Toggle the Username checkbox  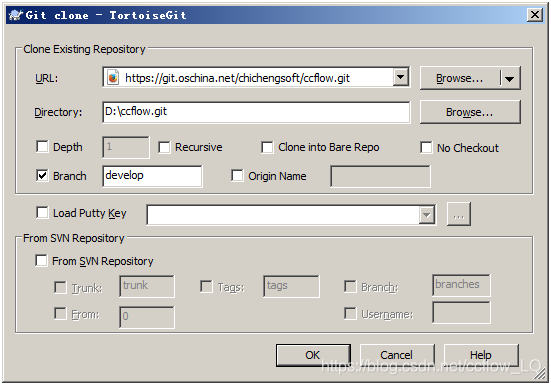[x=350, y=313]
